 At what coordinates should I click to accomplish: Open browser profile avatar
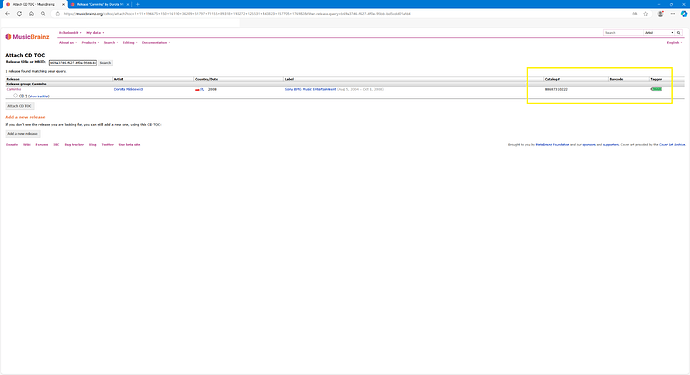(661, 14)
